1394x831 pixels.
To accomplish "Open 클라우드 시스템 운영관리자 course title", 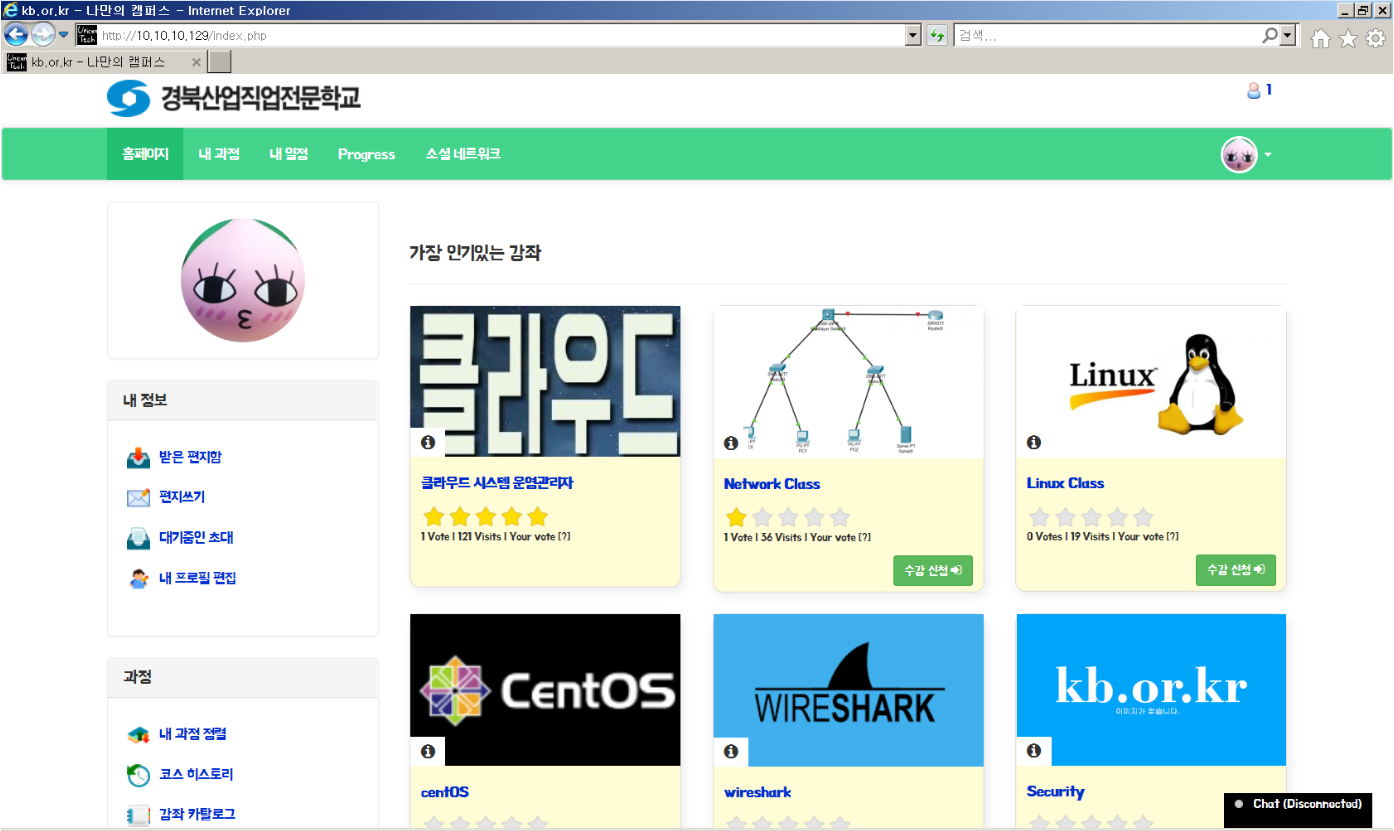I will pos(497,483).
